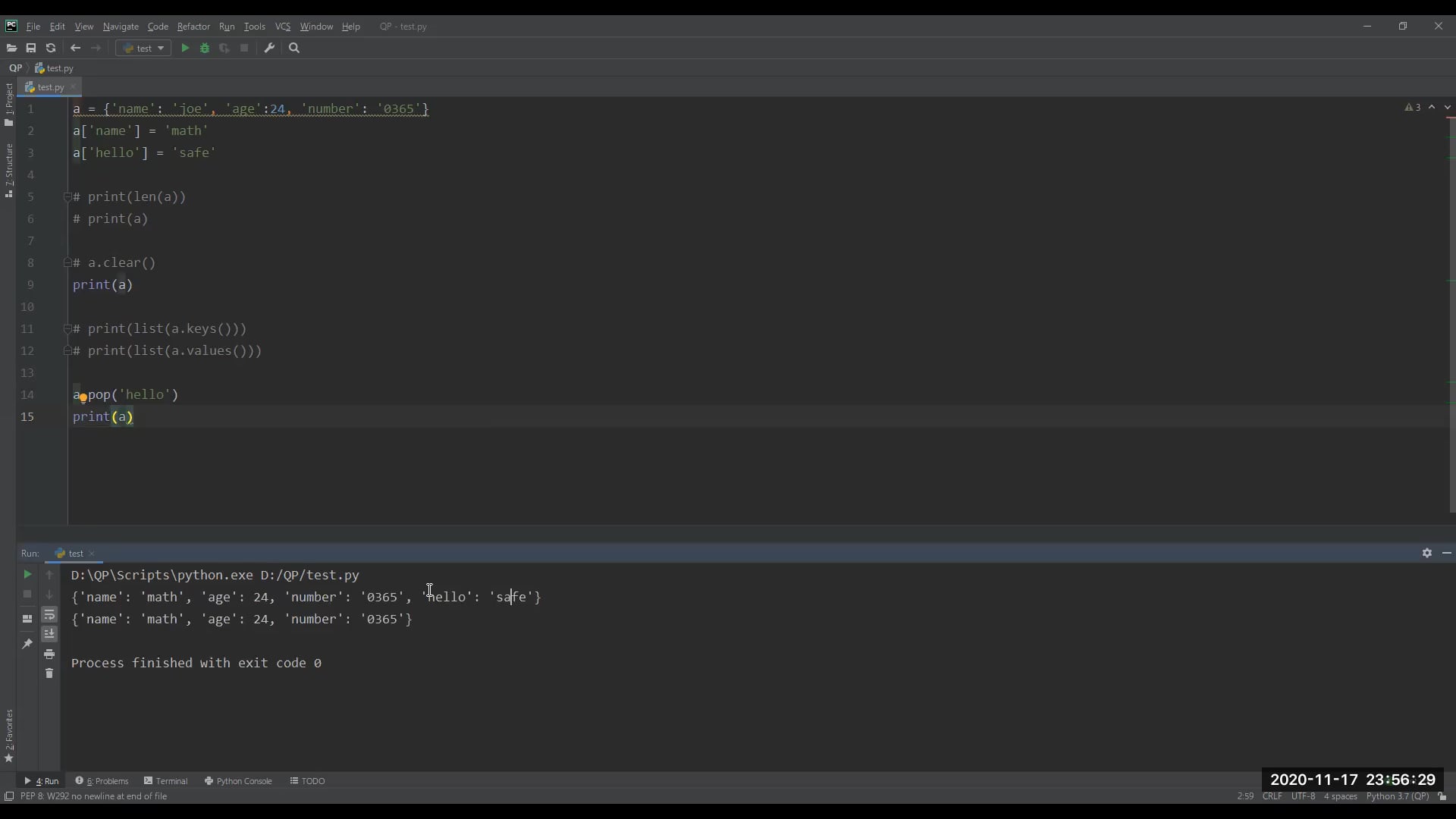This screenshot has height=819, width=1456.
Task: Open settings with the wrench icon
Action: click(269, 48)
